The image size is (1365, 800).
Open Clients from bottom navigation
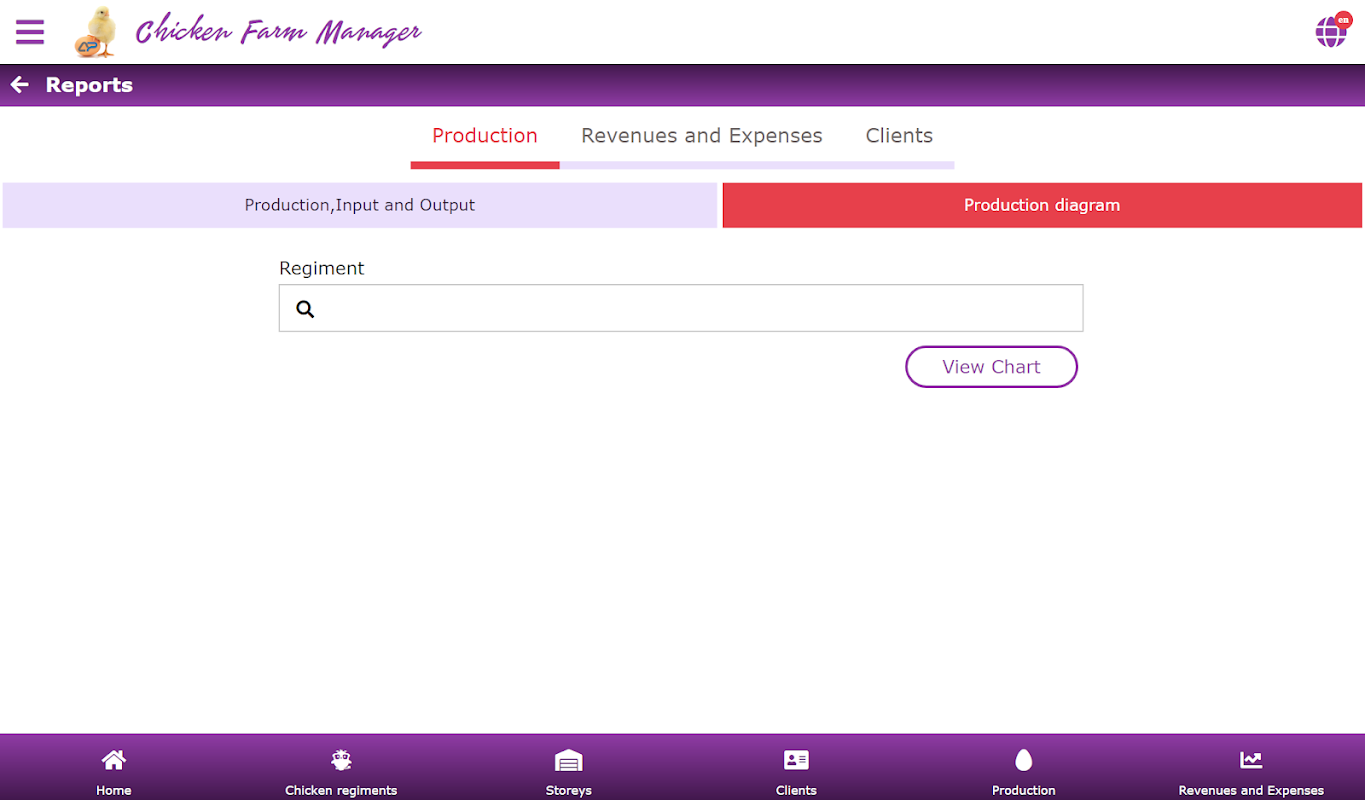(x=796, y=772)
